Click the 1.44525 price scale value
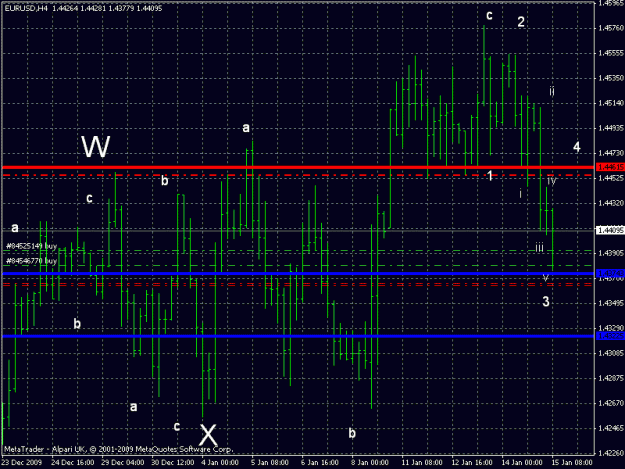 pyautogui.click(x=611, y=178)
